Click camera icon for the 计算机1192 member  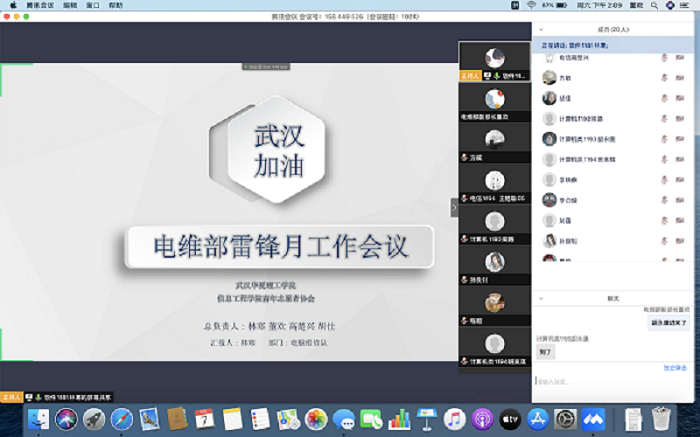679,119
